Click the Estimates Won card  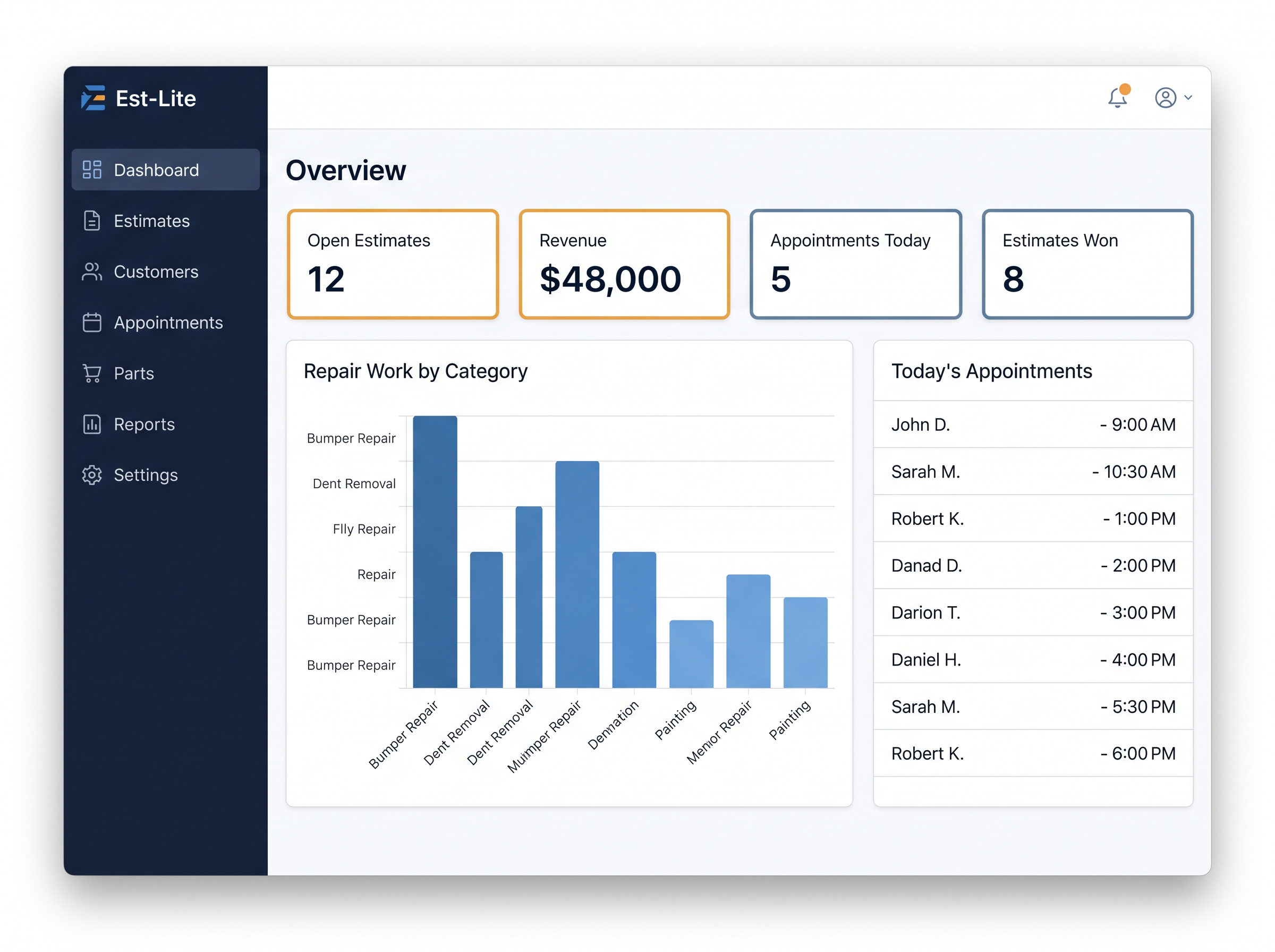click(1088, 264)
